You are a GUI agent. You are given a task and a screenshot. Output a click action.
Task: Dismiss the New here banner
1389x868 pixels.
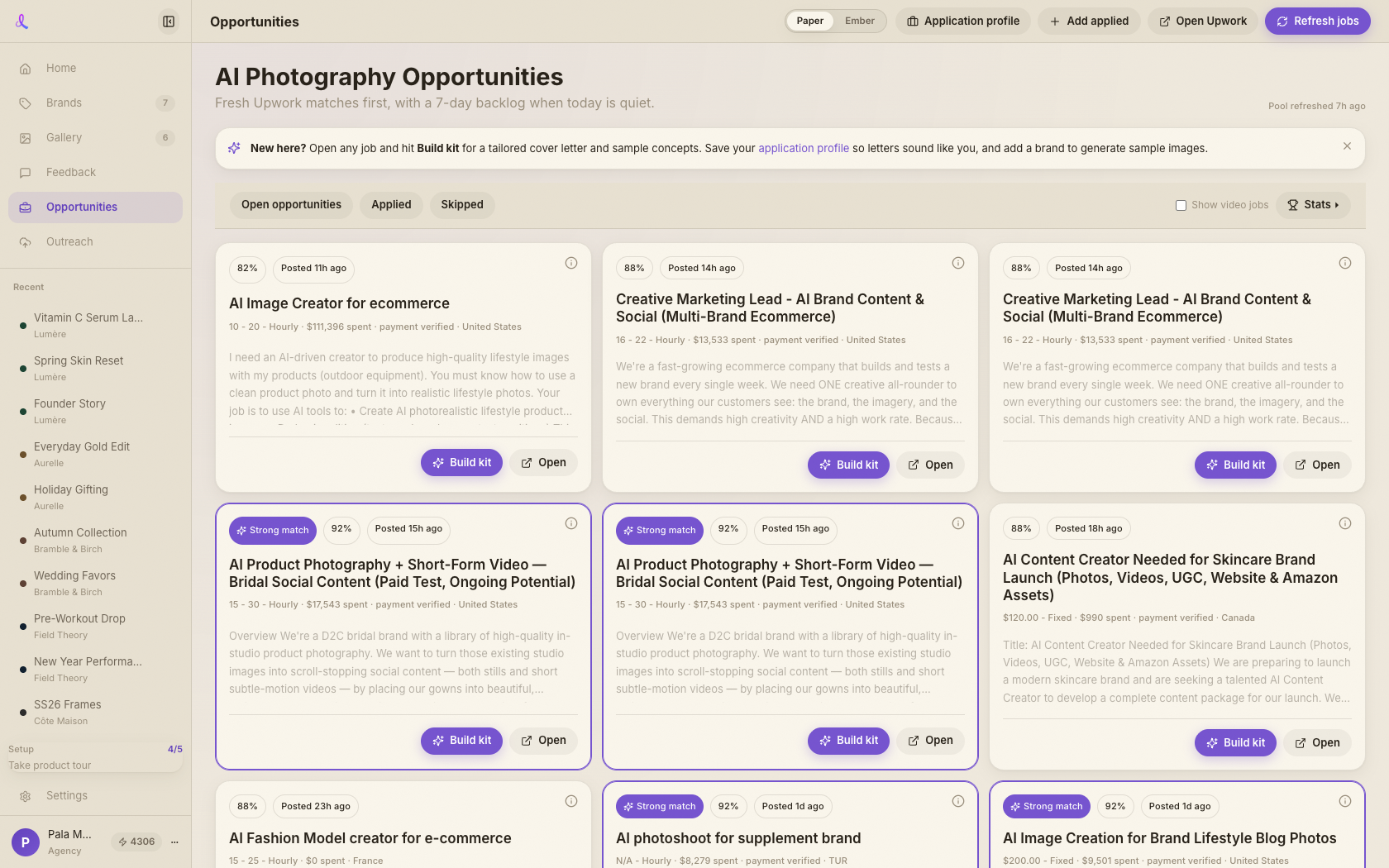coord(1347,146)
